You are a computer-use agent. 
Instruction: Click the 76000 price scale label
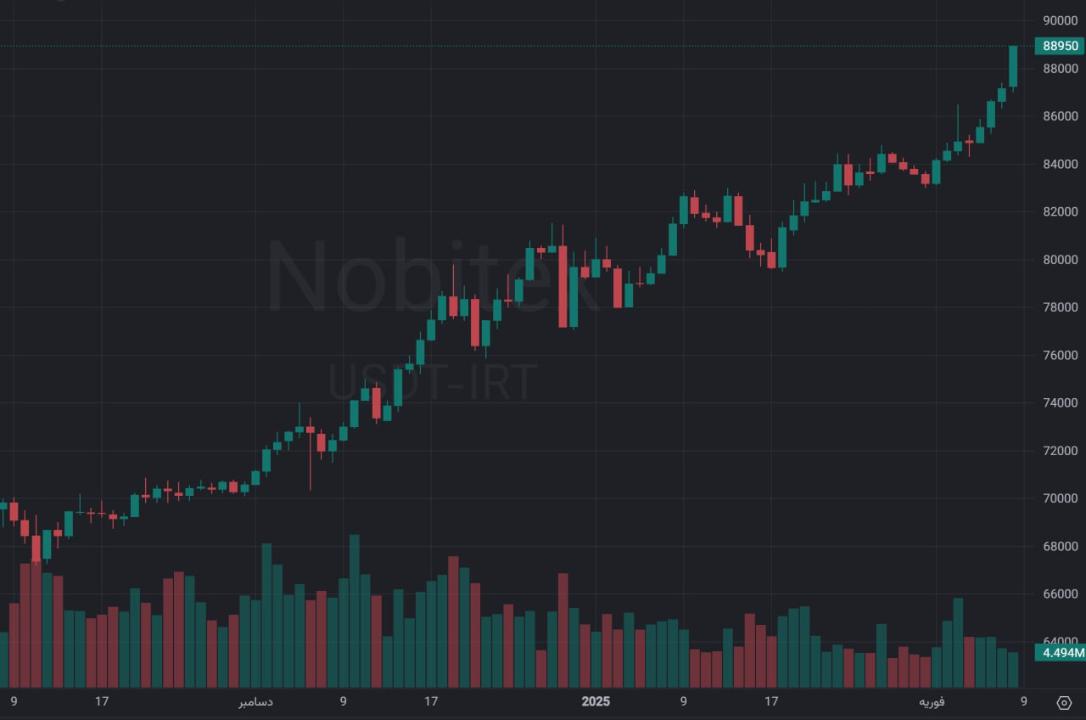(1059, 355)
